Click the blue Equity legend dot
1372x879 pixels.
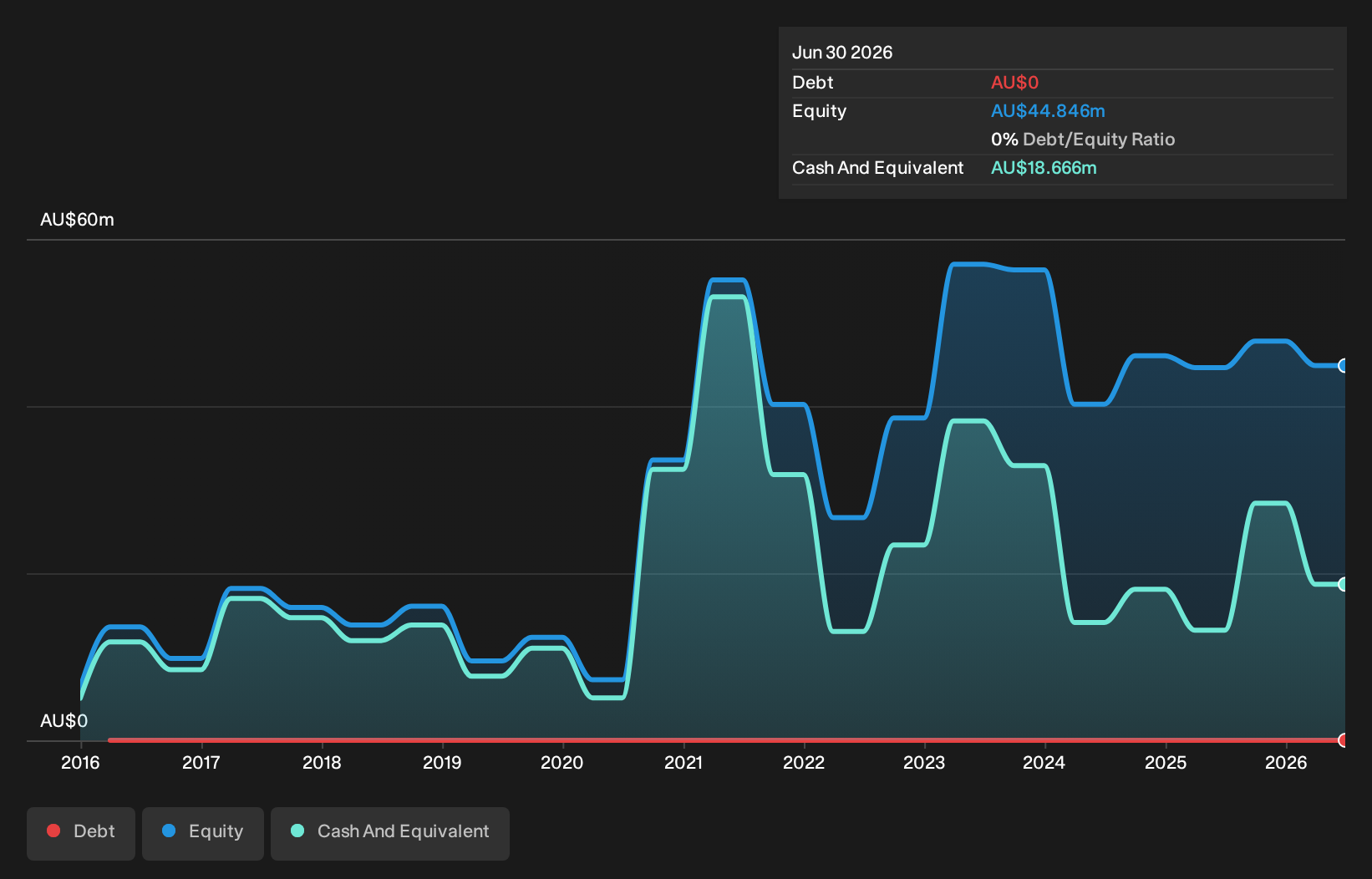pyautogui.click(x=169, y=831)
